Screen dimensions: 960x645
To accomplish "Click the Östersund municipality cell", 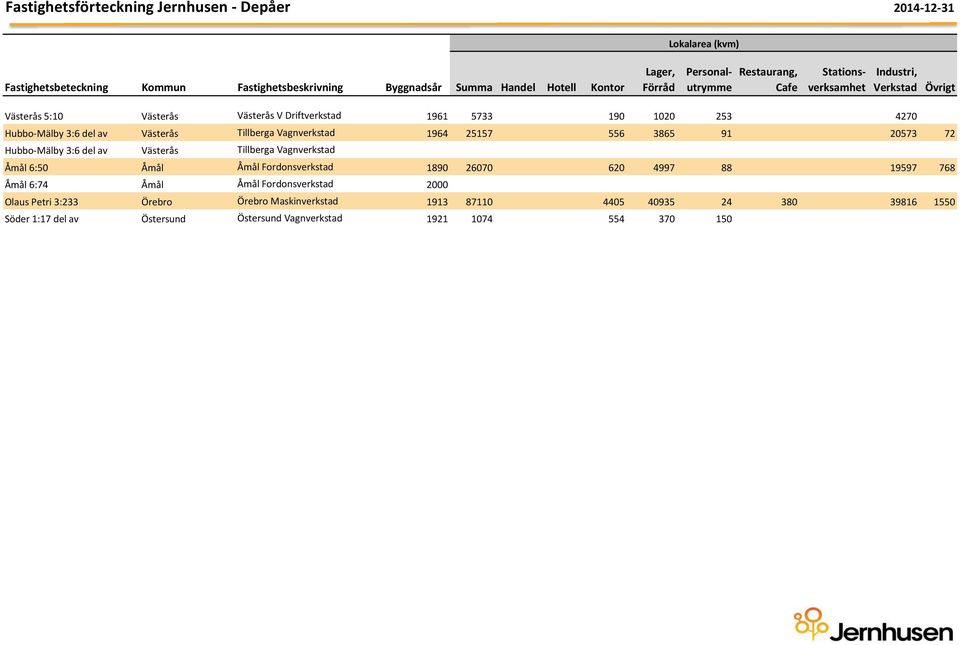I will [163, 219].
